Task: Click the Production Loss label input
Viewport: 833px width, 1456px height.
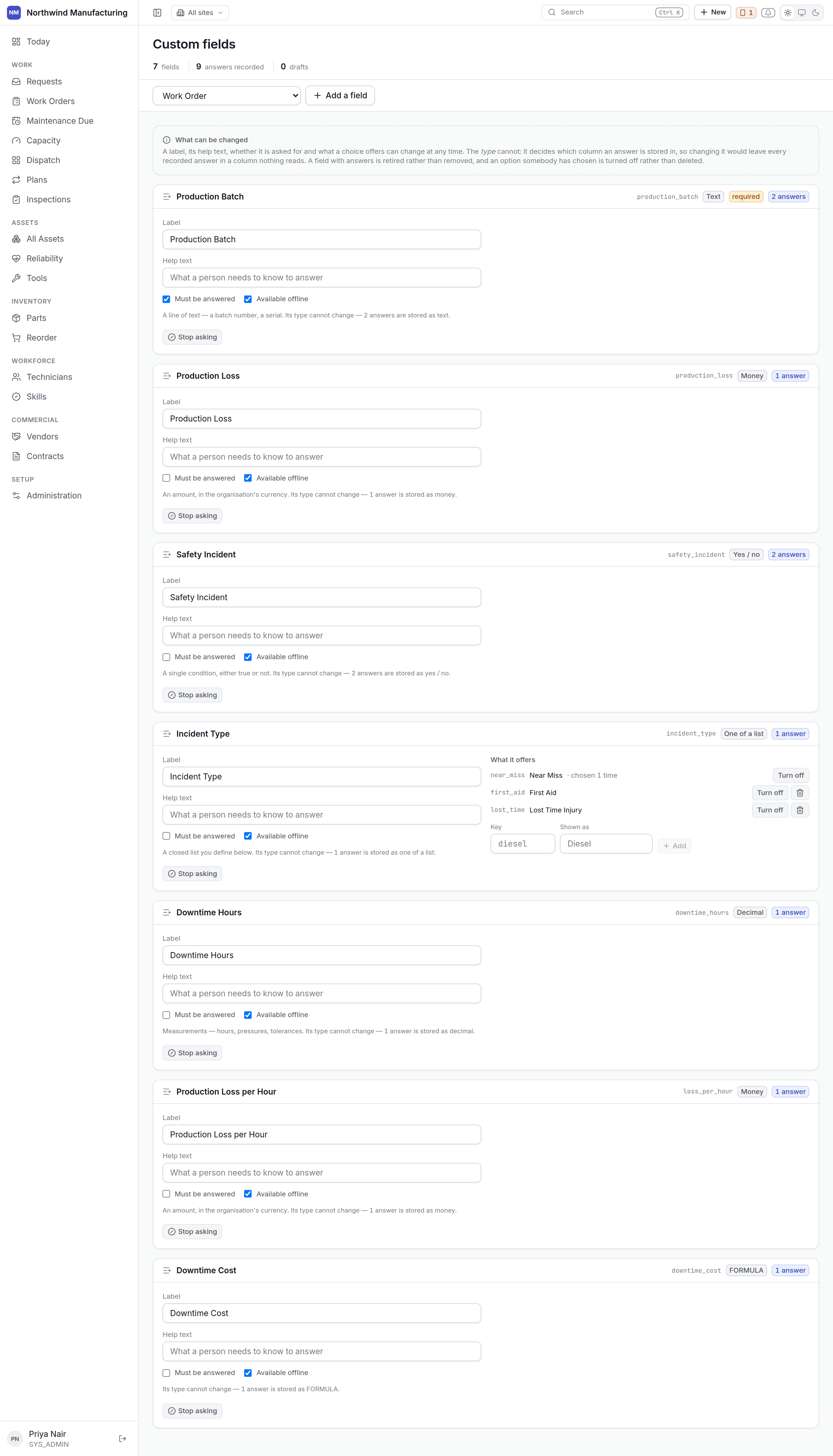Action: coord(322,419)
